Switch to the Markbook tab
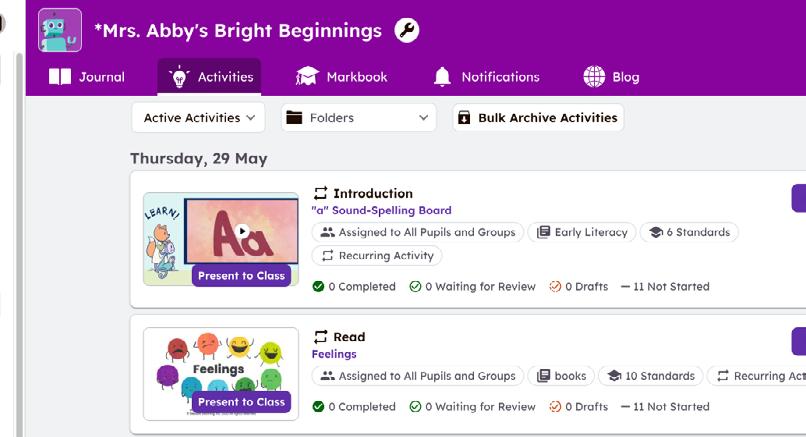This screenshot has height=437, width=806. tap(342, 77)
